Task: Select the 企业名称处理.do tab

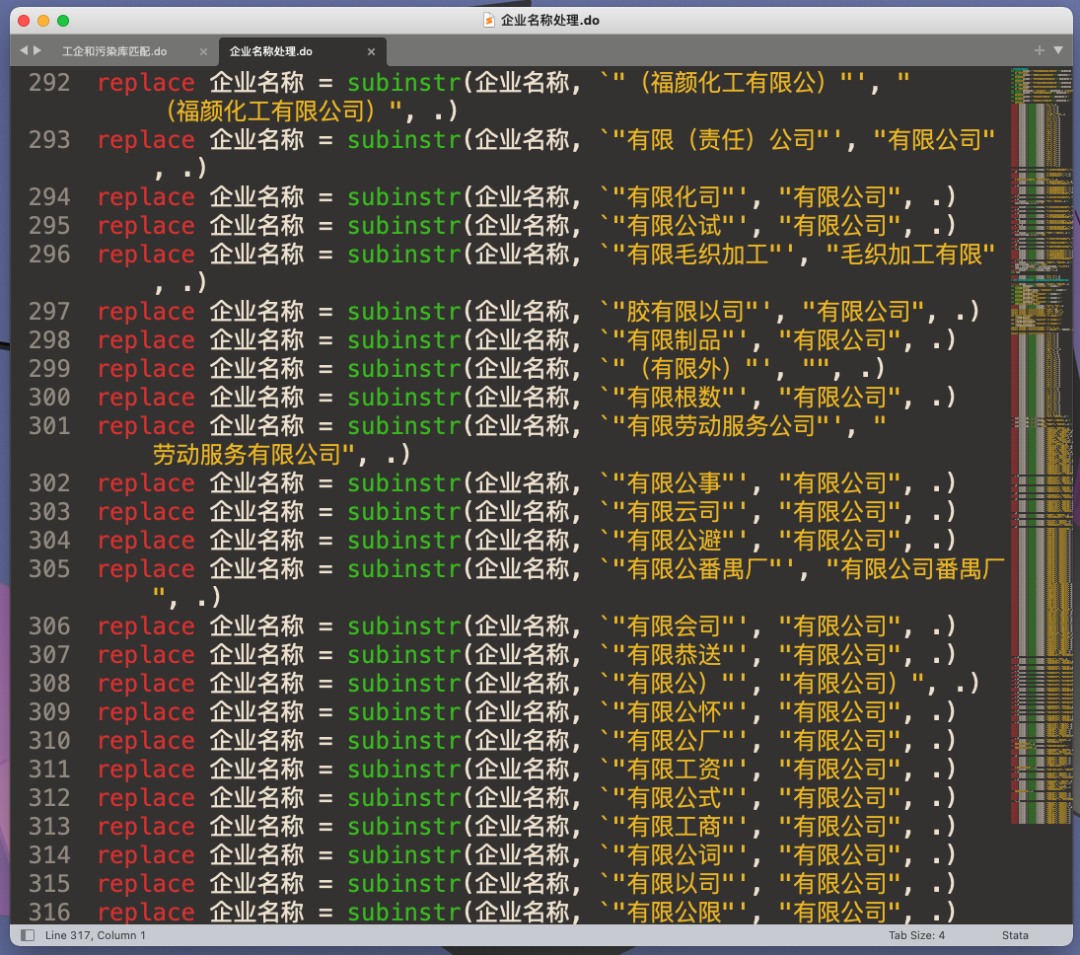Action: point(271,51)
